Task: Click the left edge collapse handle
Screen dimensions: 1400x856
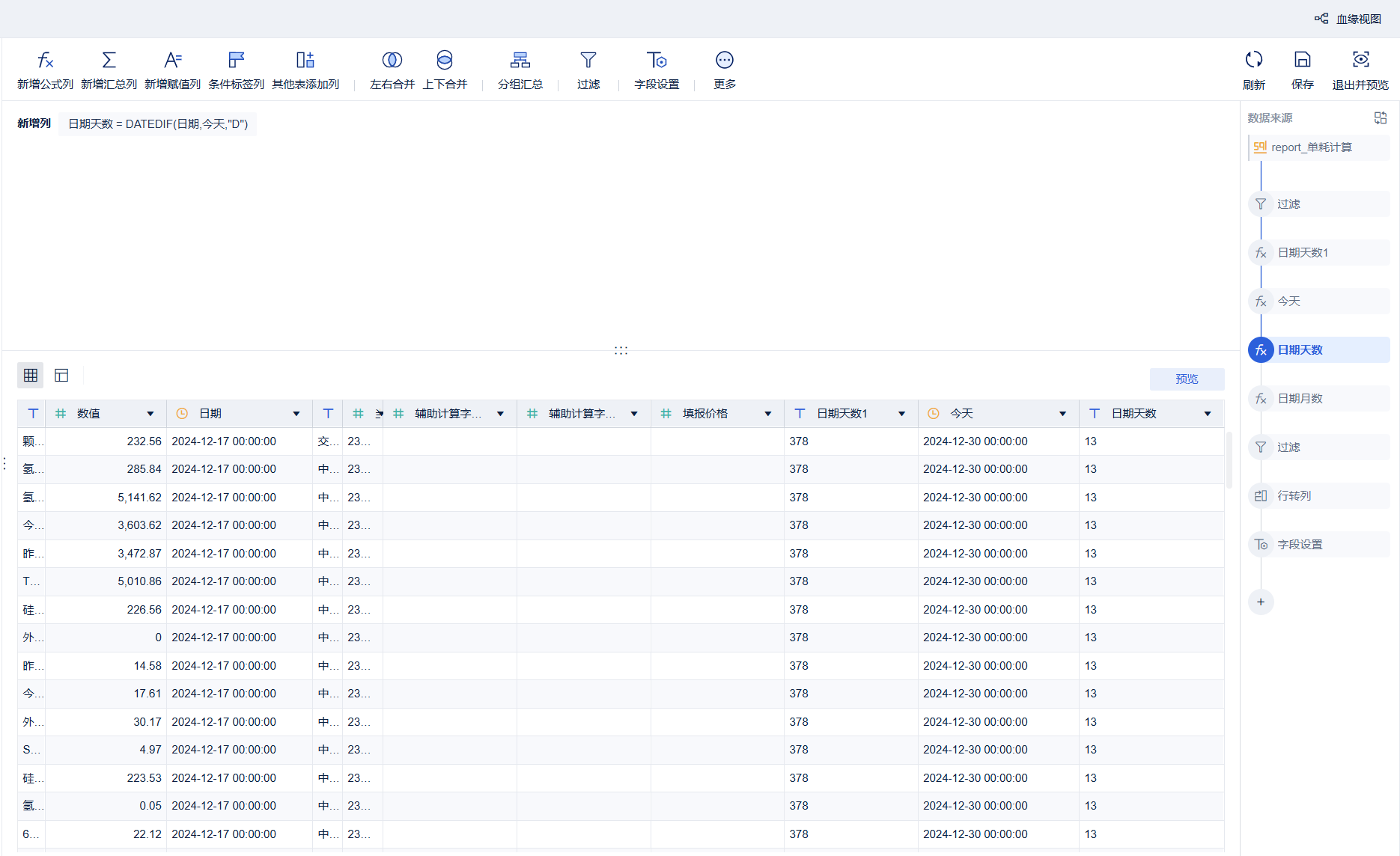Action: [x=4, y=464]
